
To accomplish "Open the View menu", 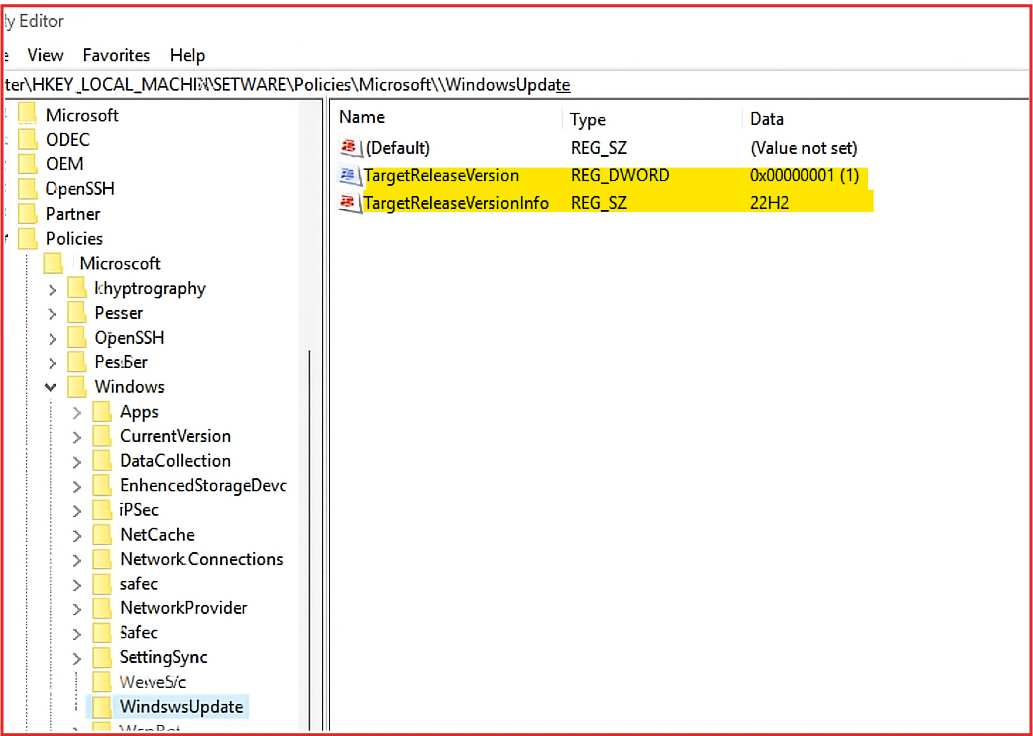I will [x=45, y=55].
